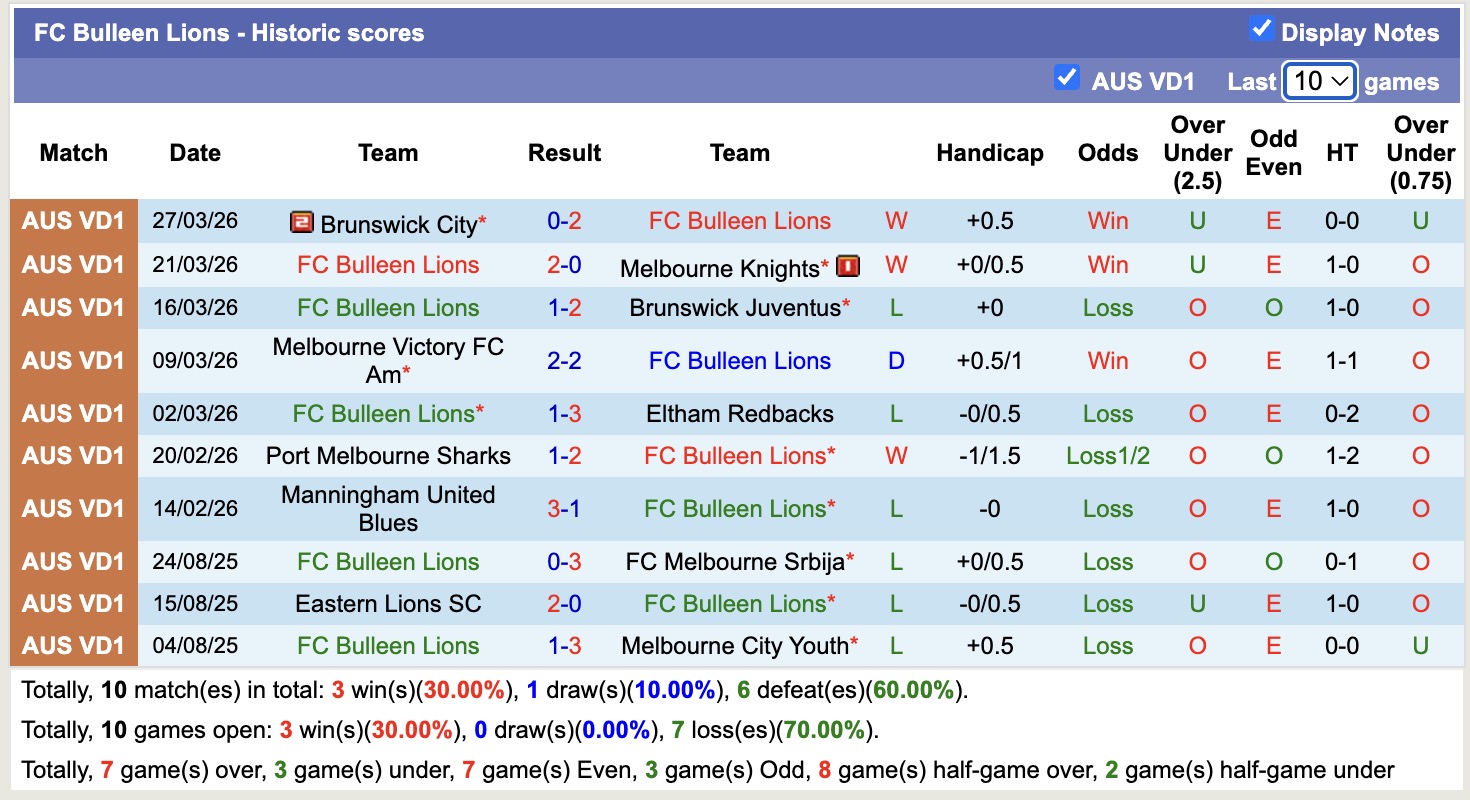Click the Date column header

pyautogui.click(x=194, y=153)
